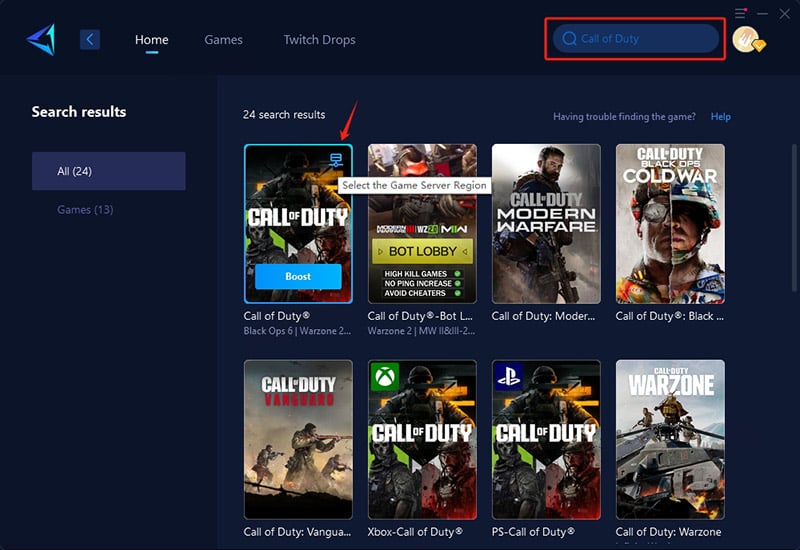Click 'Having trouble finding the game?' text
The height and width of the screenshot is (550, 800).
[624, 117]
